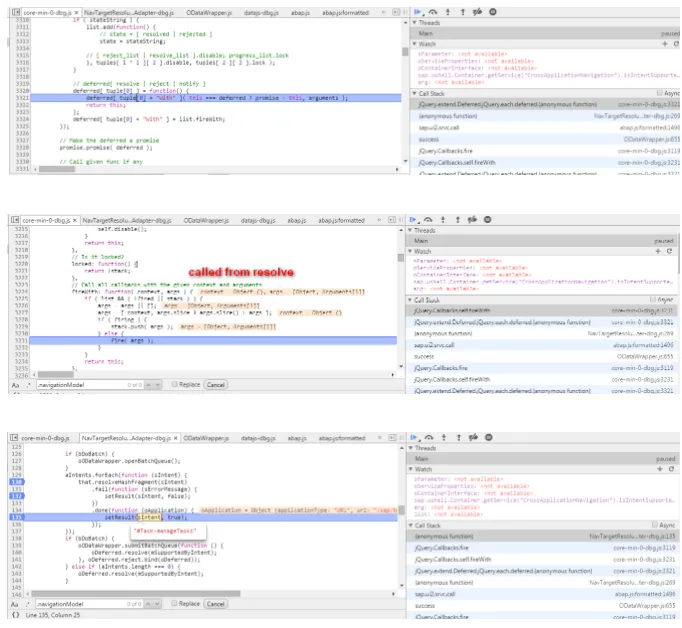Cancel search in middle screenshot
The image size is (682, 628).
[x=216, y=385]
